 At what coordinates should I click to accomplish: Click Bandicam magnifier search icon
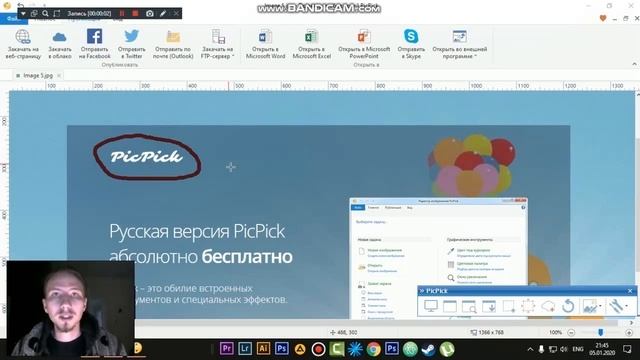pos(45,13)
